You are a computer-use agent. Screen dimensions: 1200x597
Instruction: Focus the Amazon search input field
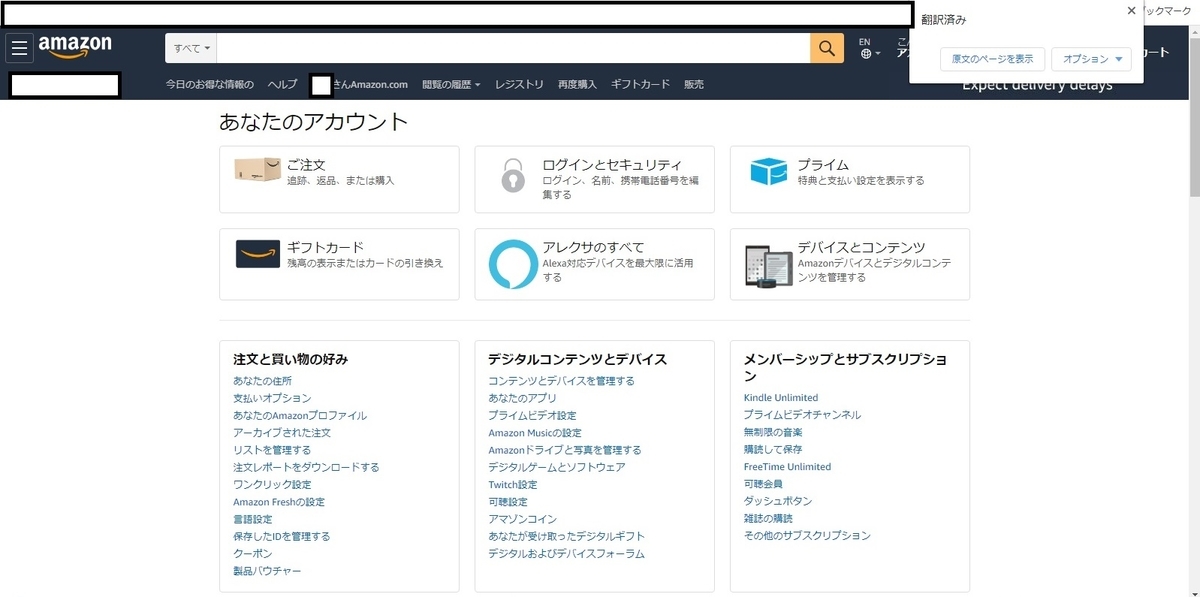click(513, 48)
